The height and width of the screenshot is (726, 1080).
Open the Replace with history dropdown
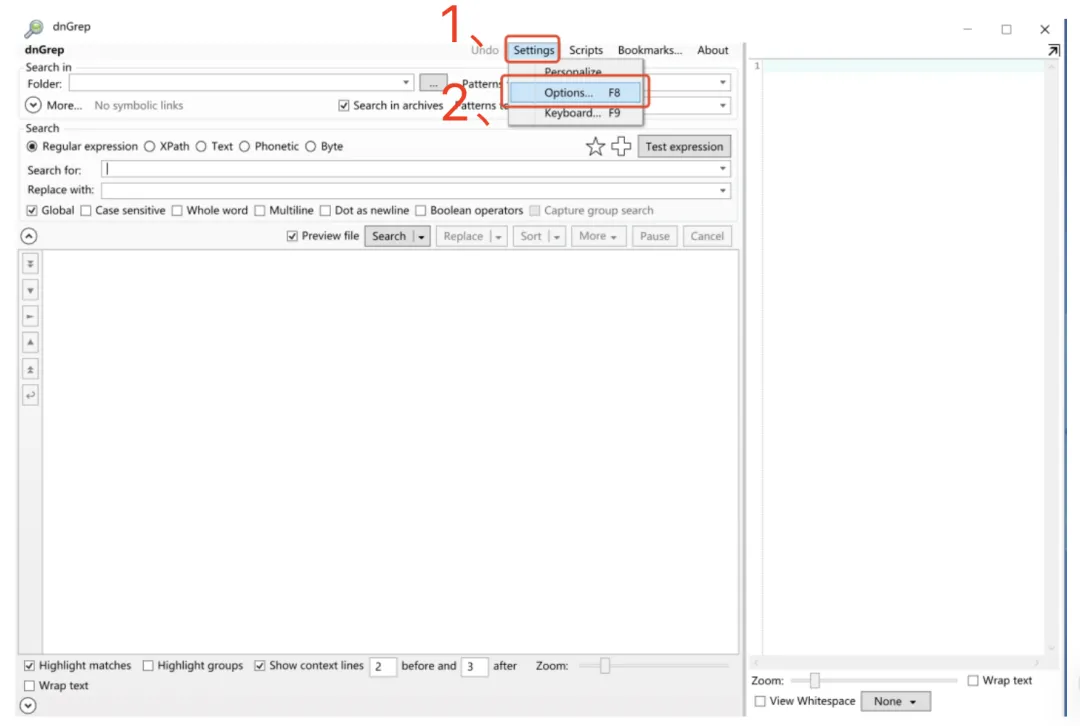click(723, 191)
